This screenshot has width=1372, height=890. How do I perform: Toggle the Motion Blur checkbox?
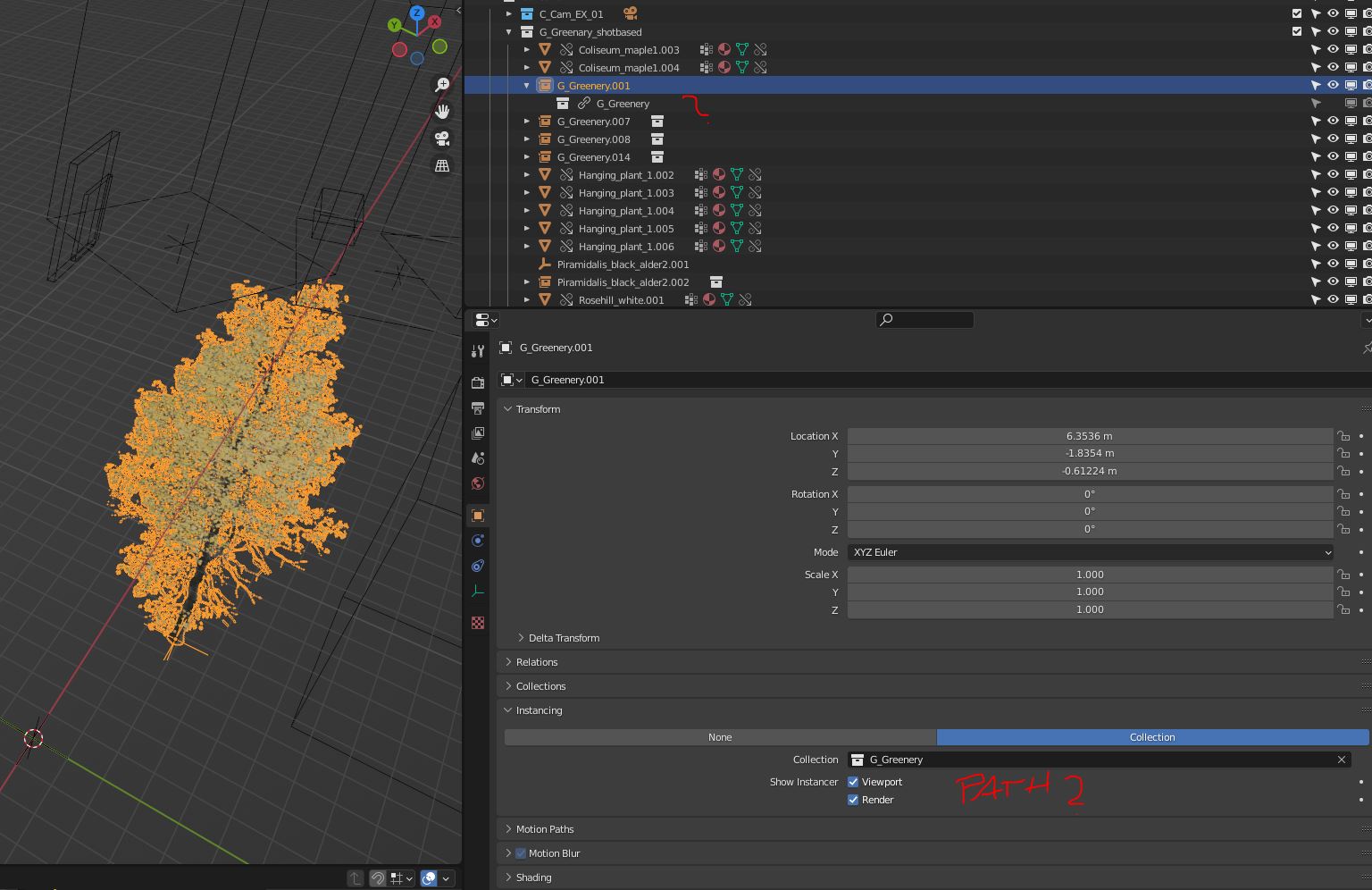[521, 853]
